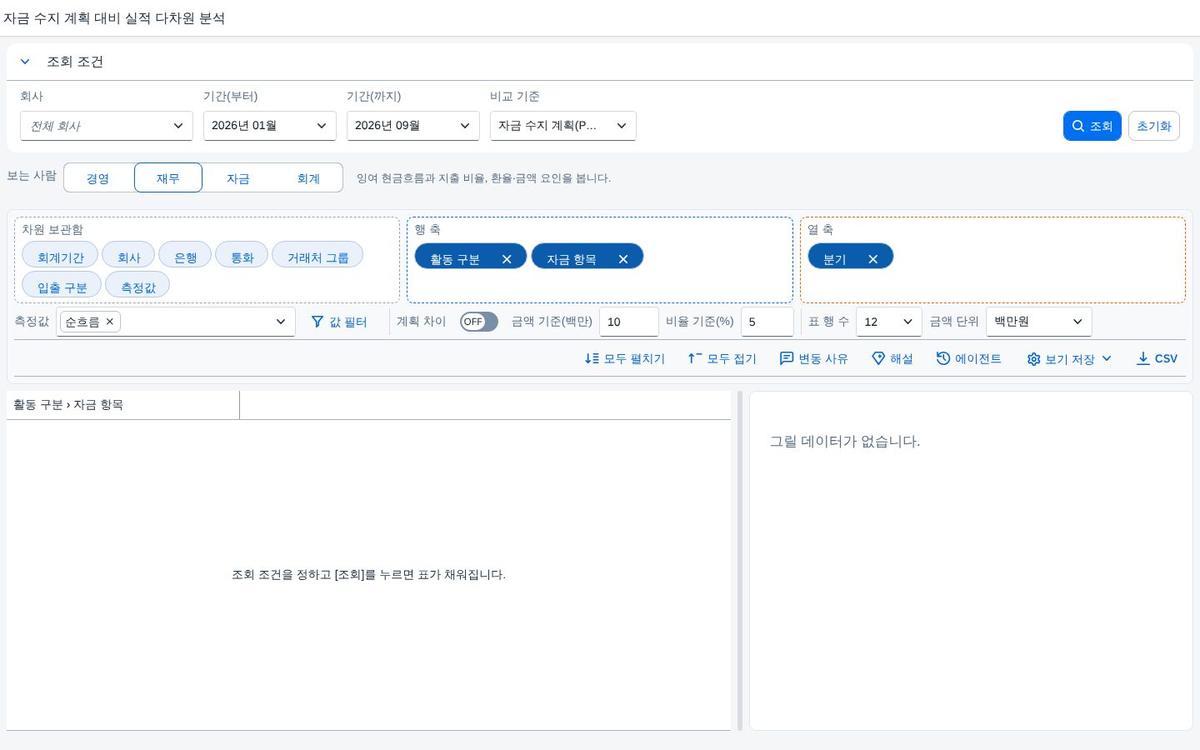The image size is (1200, 750).
Task: Pick the 거래처 그룹 dimension chip
Action: point(318,257)
